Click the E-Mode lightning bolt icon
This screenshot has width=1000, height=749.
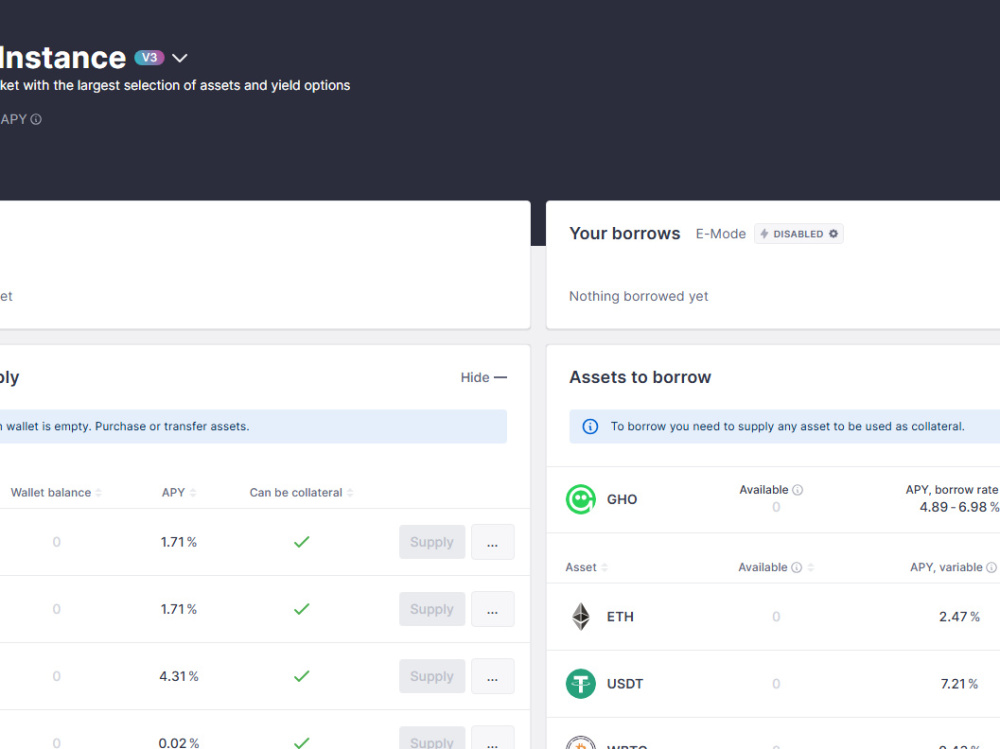(764, 234)
